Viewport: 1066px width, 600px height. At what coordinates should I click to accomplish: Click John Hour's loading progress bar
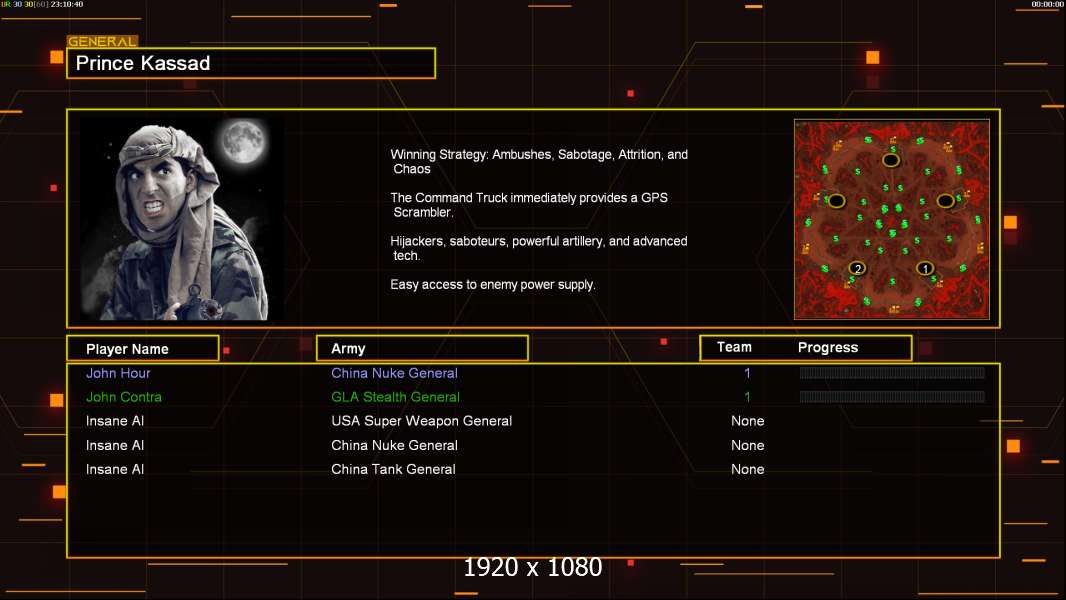(892, 372)
